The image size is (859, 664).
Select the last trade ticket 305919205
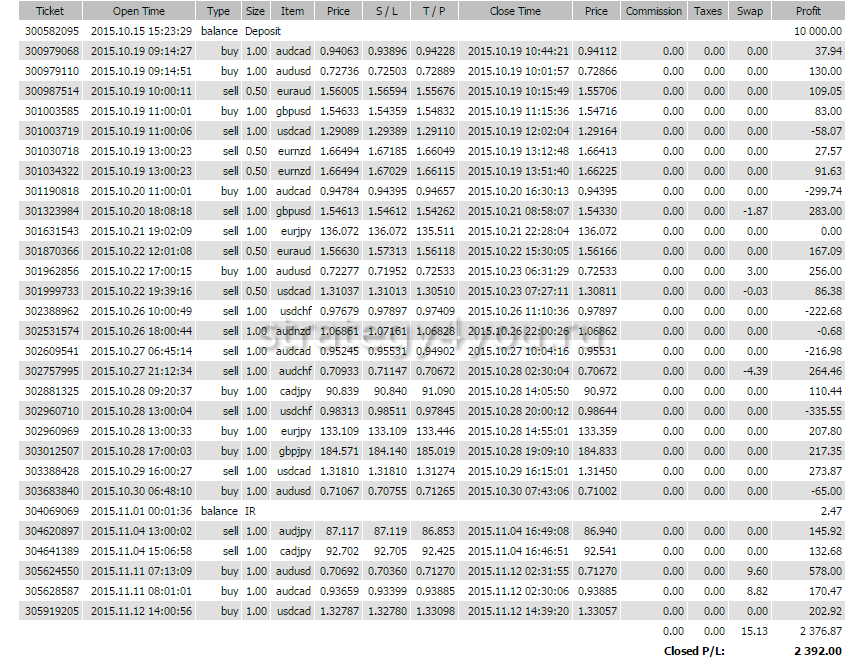click(51, 610)
